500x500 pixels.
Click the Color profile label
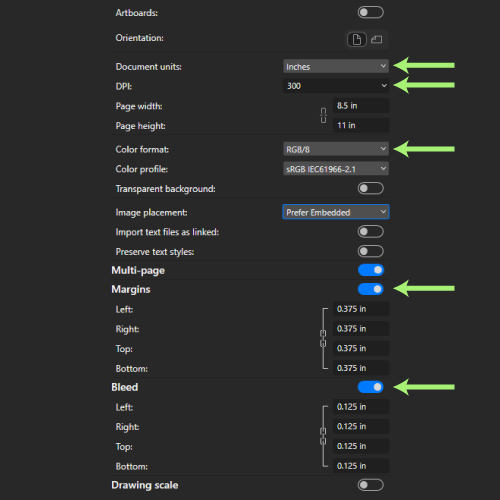pos(141,169)
